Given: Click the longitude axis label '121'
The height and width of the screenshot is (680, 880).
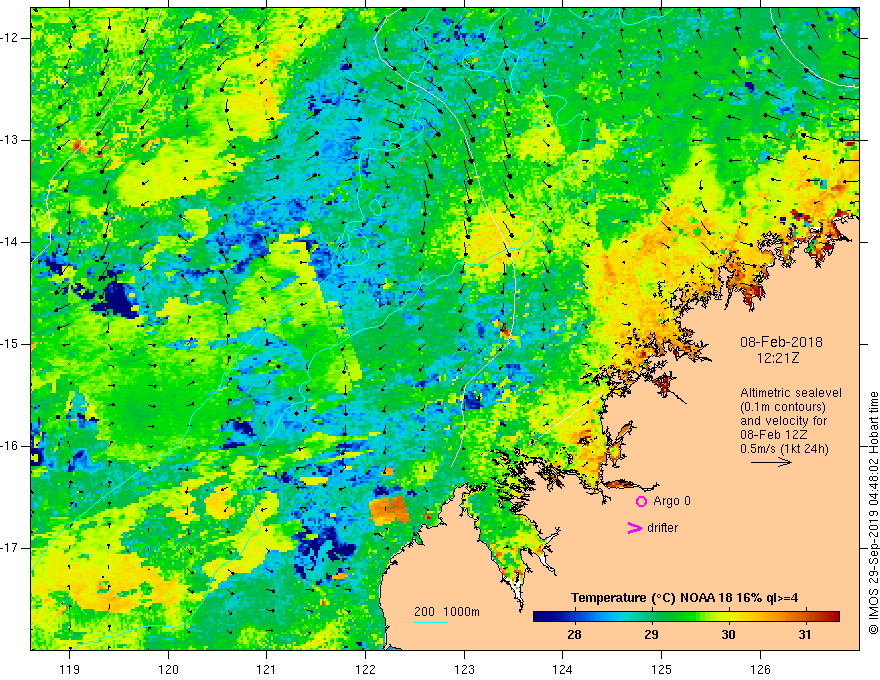Looking at the screenshot, I should point(267,669).
